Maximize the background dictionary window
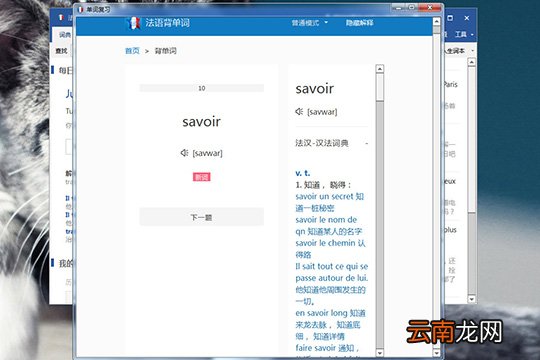540x360 pixels. point(450,18)
